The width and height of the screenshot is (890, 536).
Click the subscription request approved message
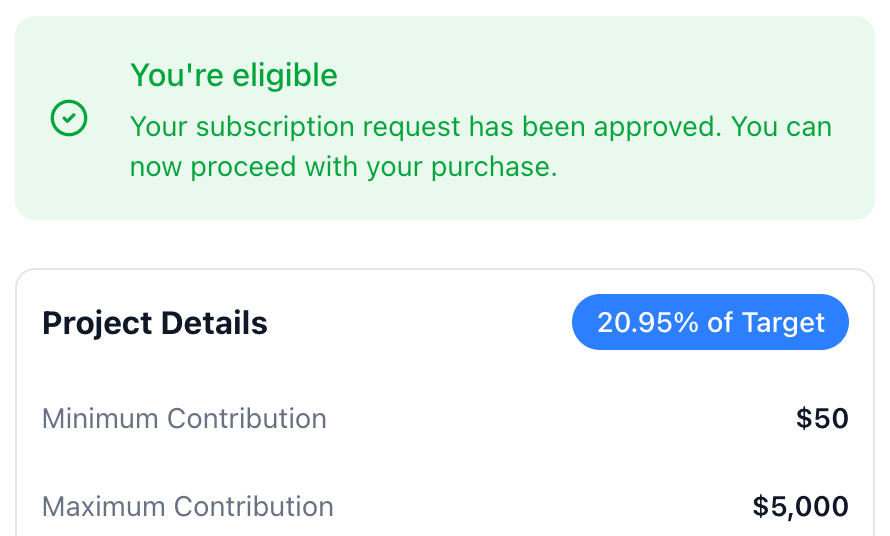[481, 146]
